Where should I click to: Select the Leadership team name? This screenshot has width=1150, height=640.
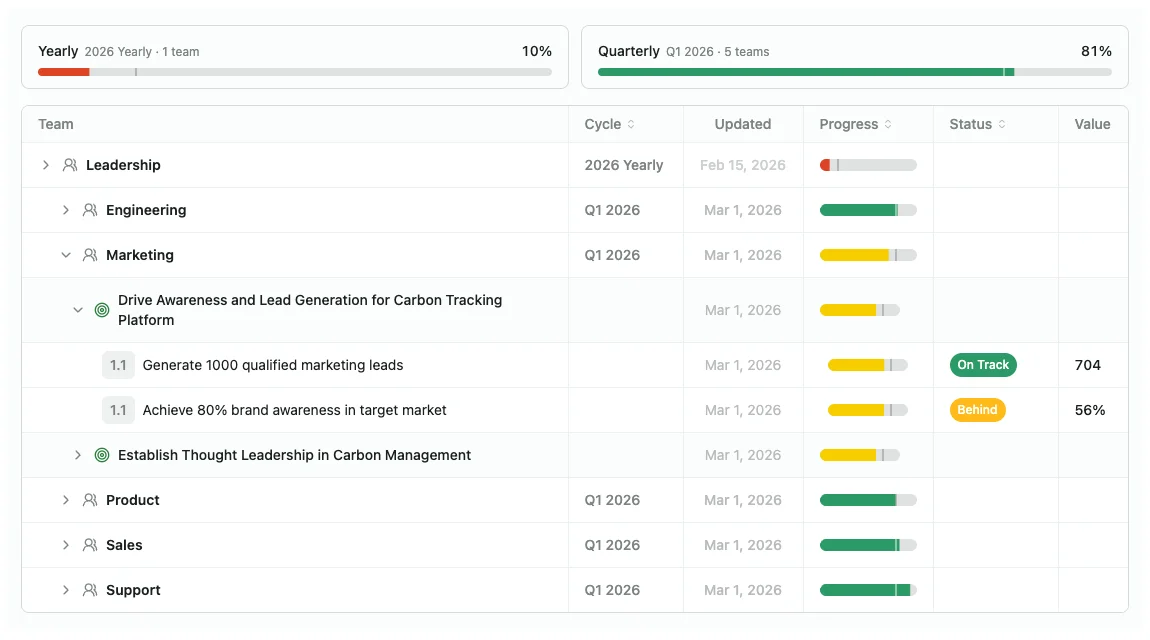pos(123,165)
